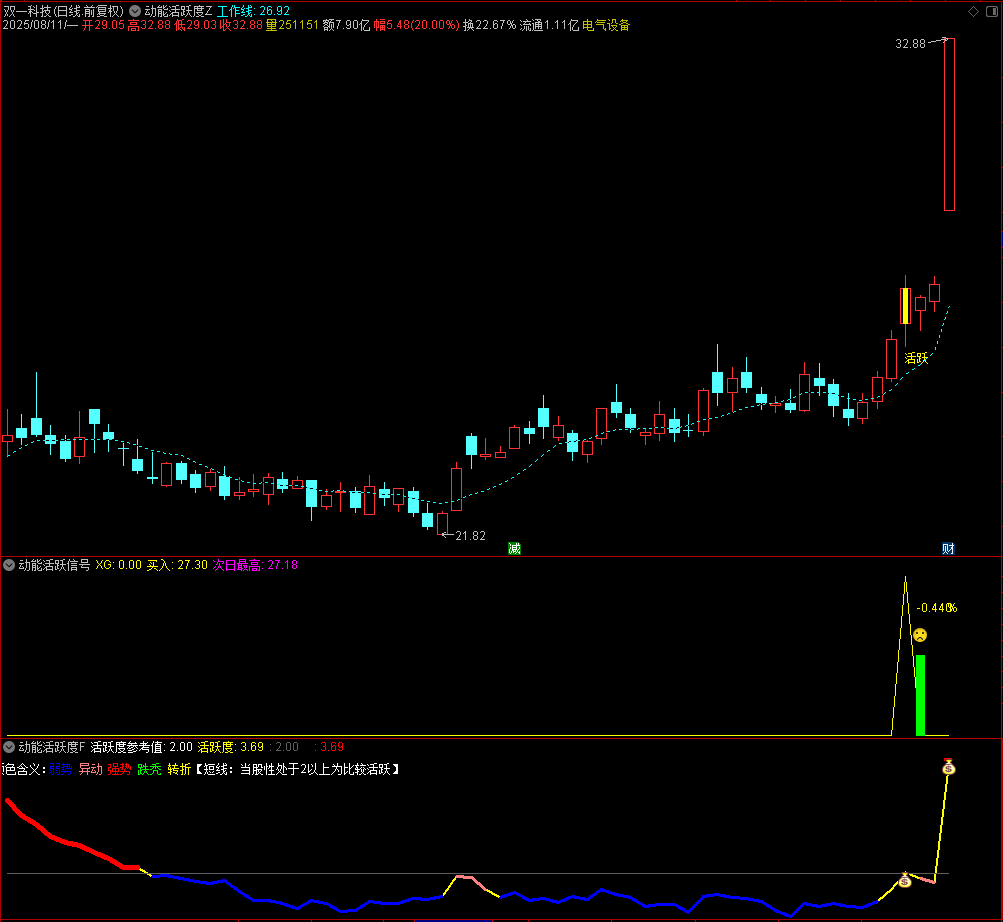Click the 买入: 27.30 value
1003x922 pixels.
coord(177,565)
